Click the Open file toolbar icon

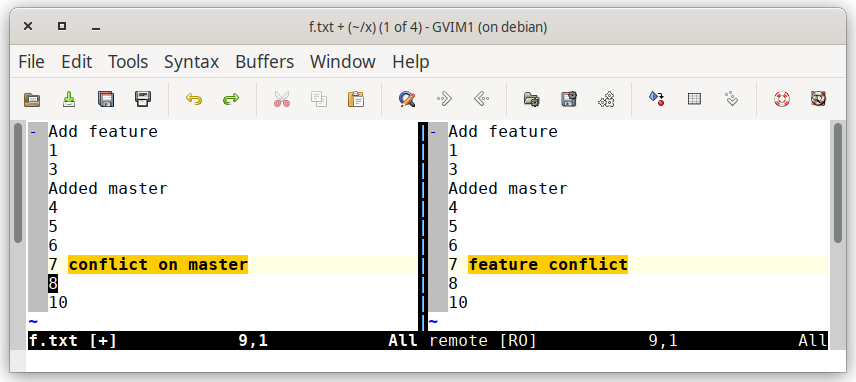tap(32, 99)
